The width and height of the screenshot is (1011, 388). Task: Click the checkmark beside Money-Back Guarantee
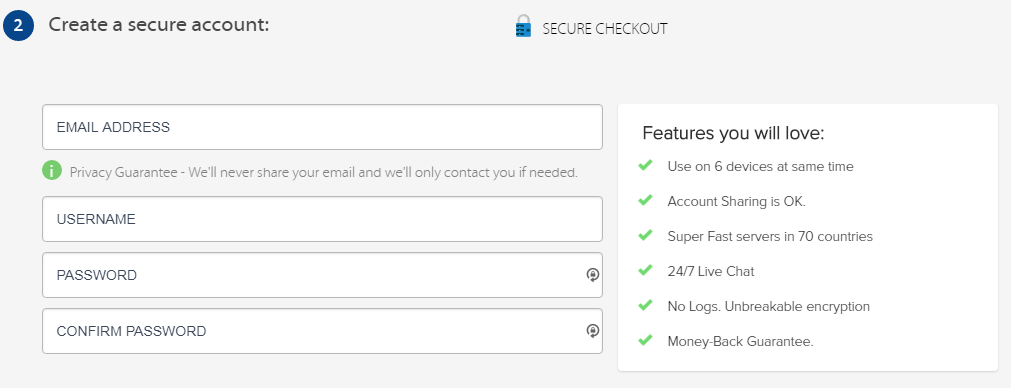(x=645, y=340)
